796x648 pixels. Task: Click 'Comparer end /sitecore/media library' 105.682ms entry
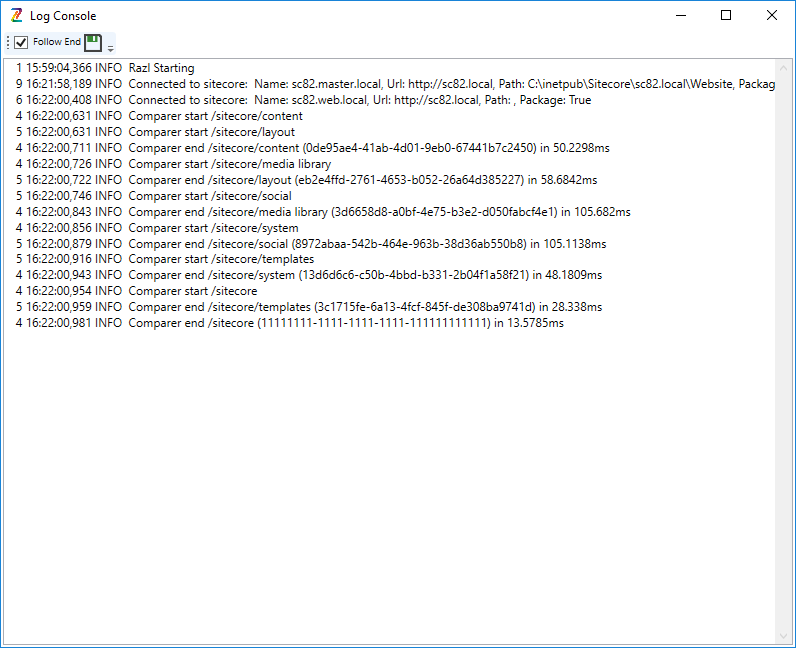323,212
